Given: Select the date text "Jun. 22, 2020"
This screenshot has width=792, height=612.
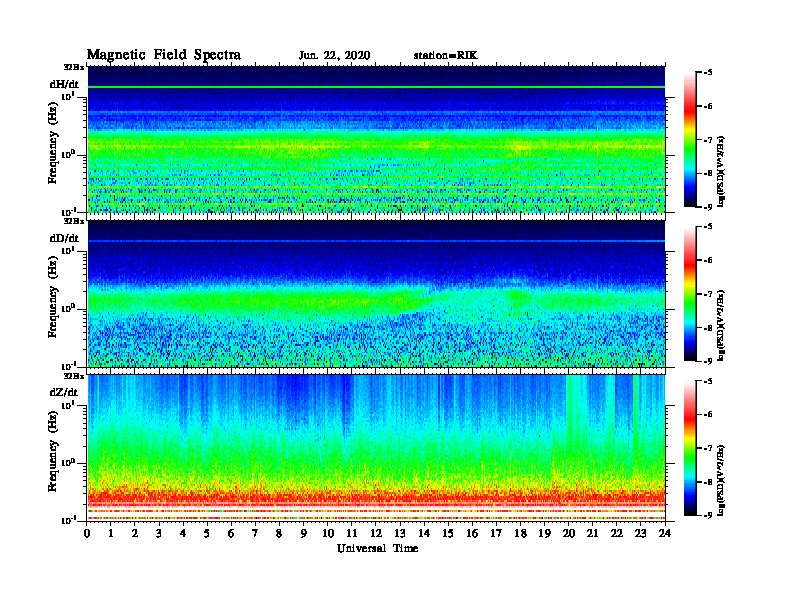Looking at the screenshot, I should coord(334,56).
